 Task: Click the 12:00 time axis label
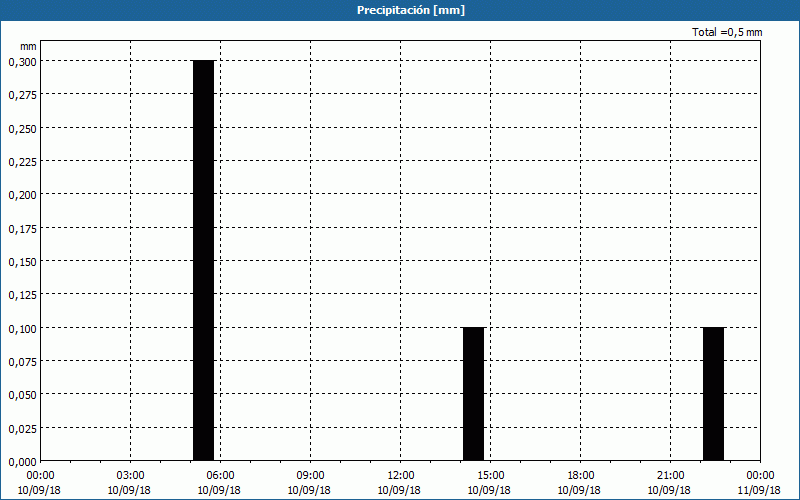coord(400,476)
